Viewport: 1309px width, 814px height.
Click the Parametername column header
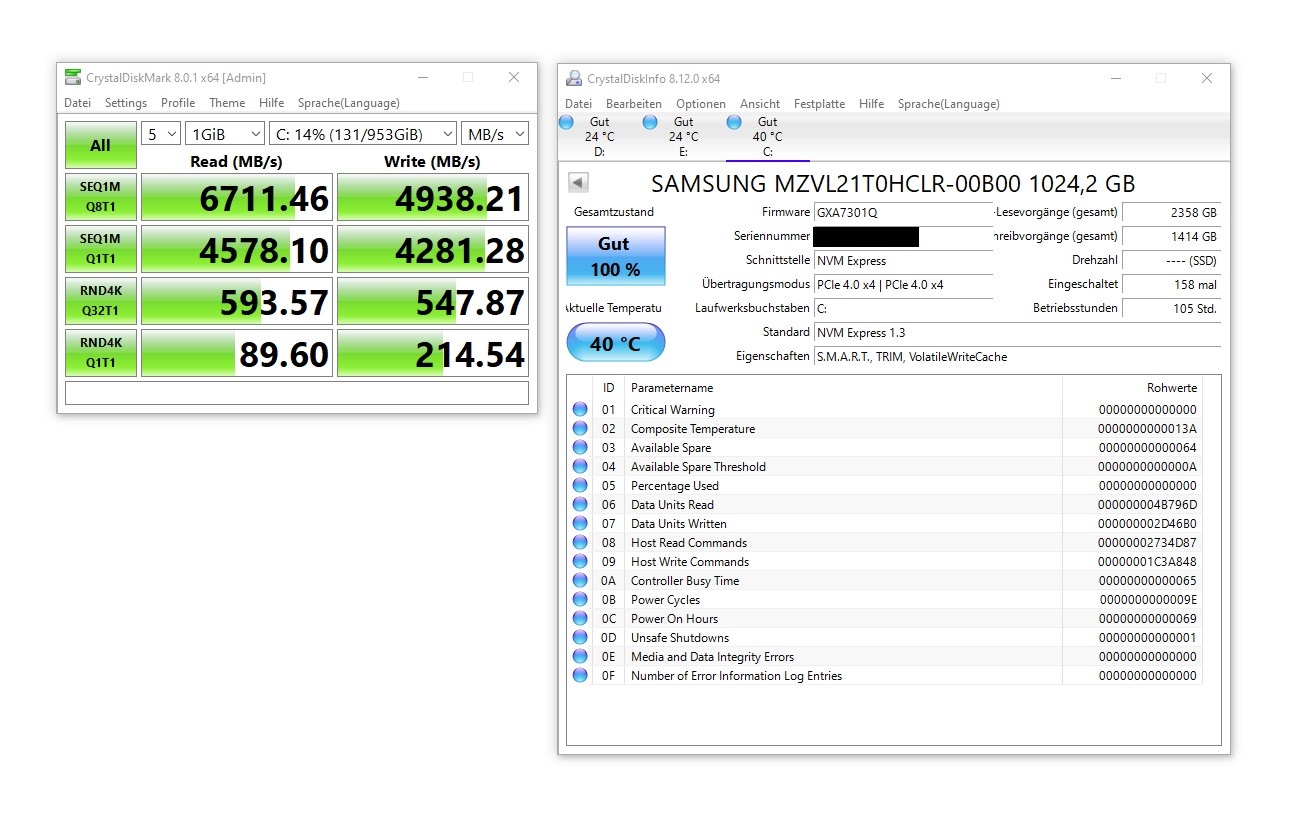(843, 387)
